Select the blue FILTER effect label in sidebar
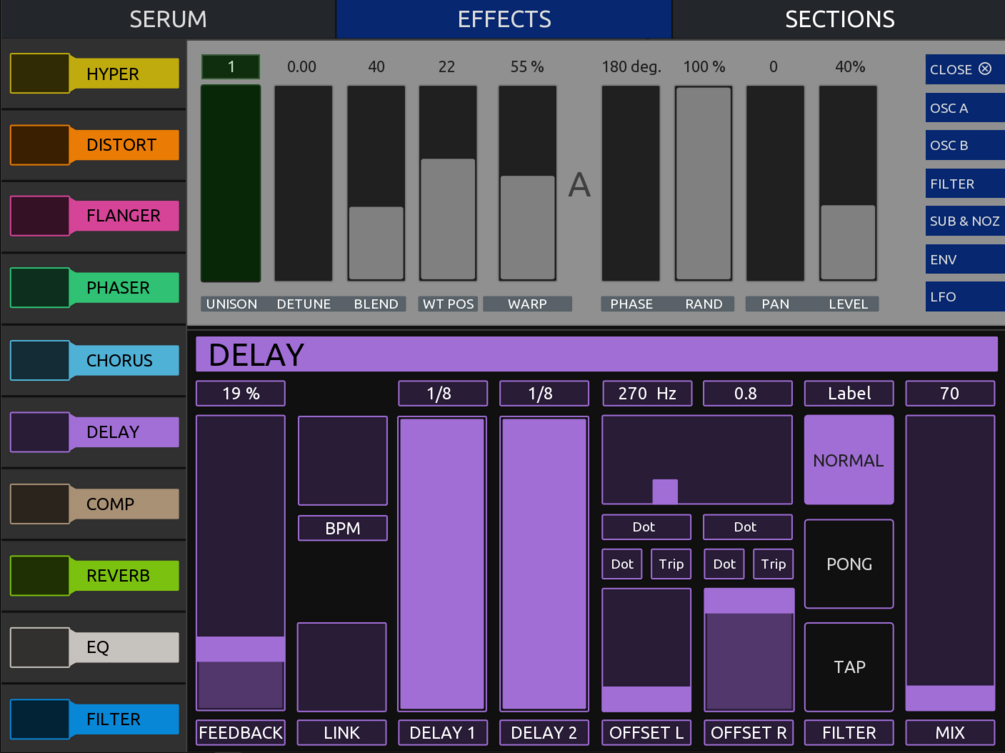The width and height of the screenshot is (1005, 753). (x=124, y=719)
